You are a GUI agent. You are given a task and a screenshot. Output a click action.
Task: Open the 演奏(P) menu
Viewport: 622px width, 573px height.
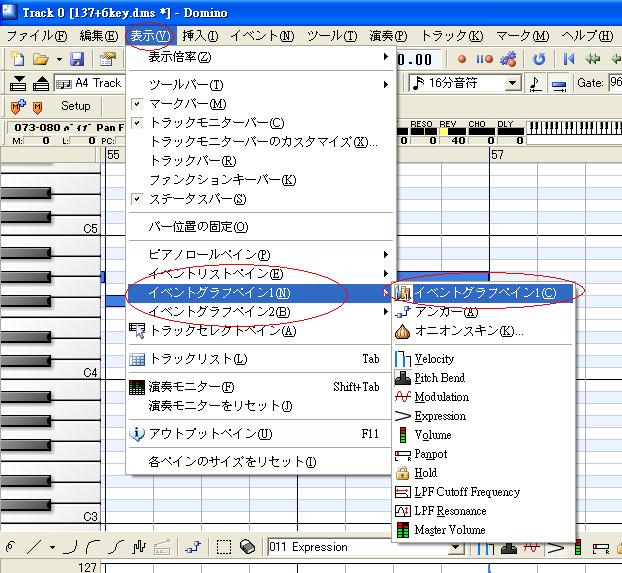[x=388, y=36]
